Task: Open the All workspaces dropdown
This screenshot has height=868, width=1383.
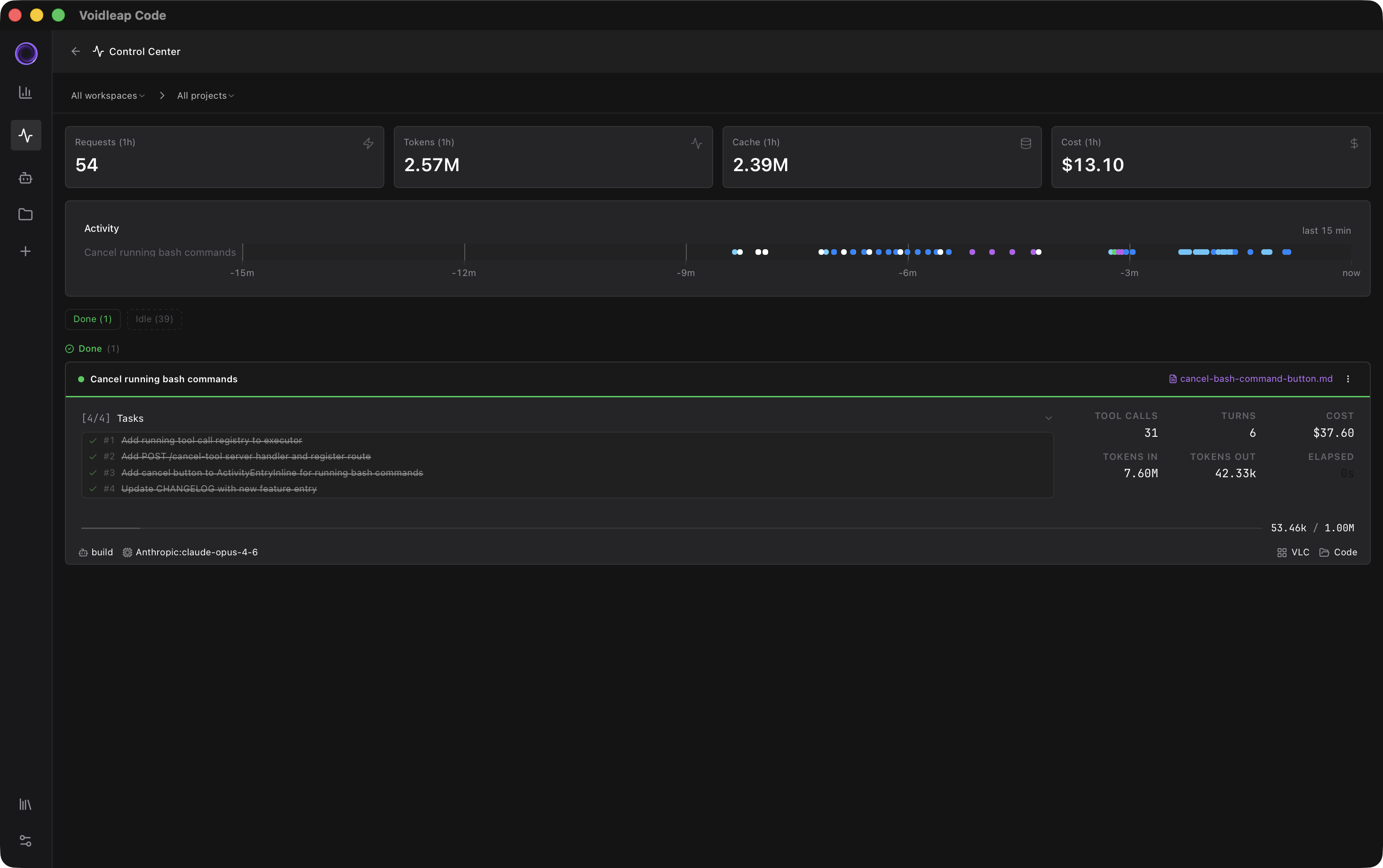Action: click(x=107, y=96)
